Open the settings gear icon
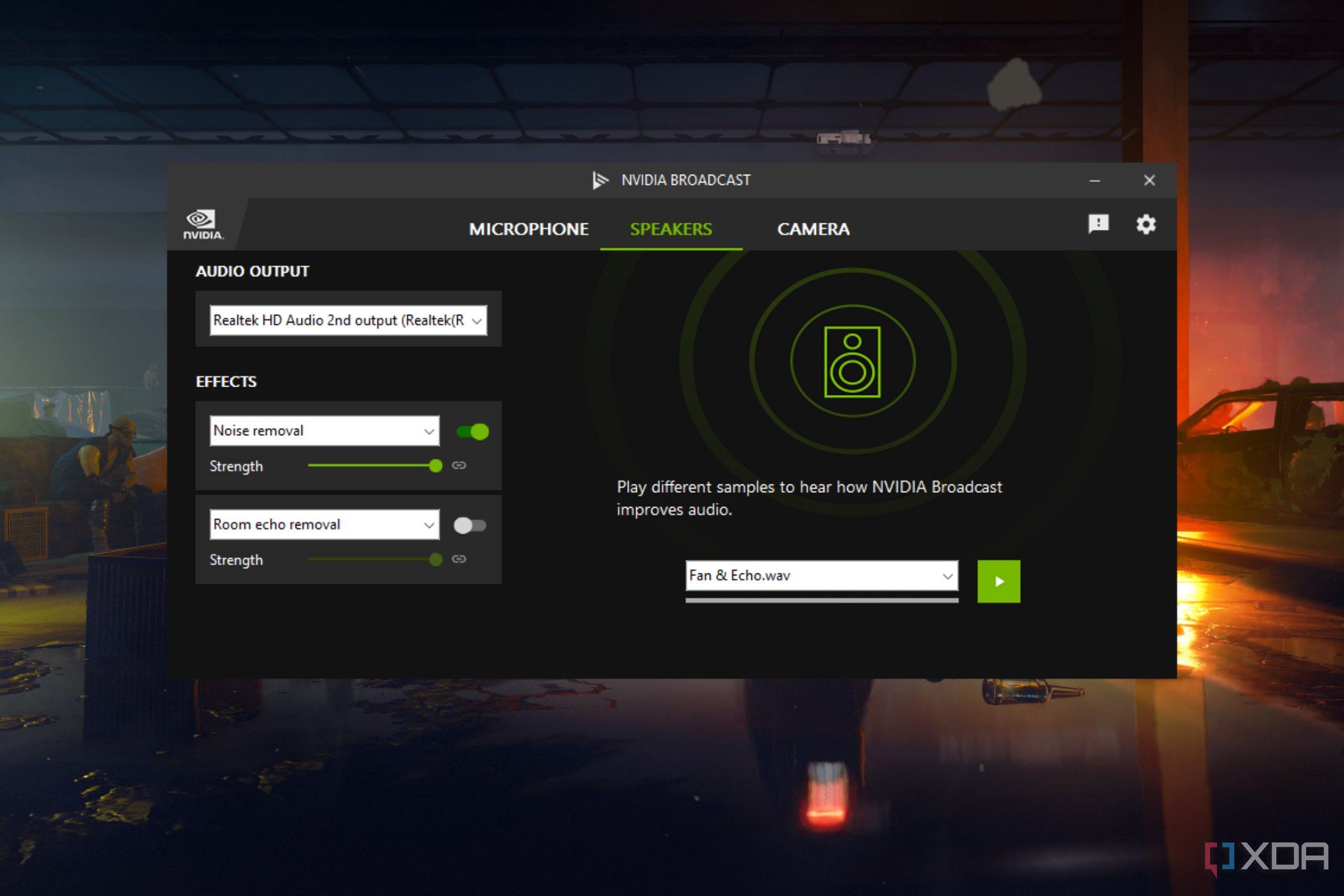Viewport: 1344px width, 896px height. coord(1146,224)
